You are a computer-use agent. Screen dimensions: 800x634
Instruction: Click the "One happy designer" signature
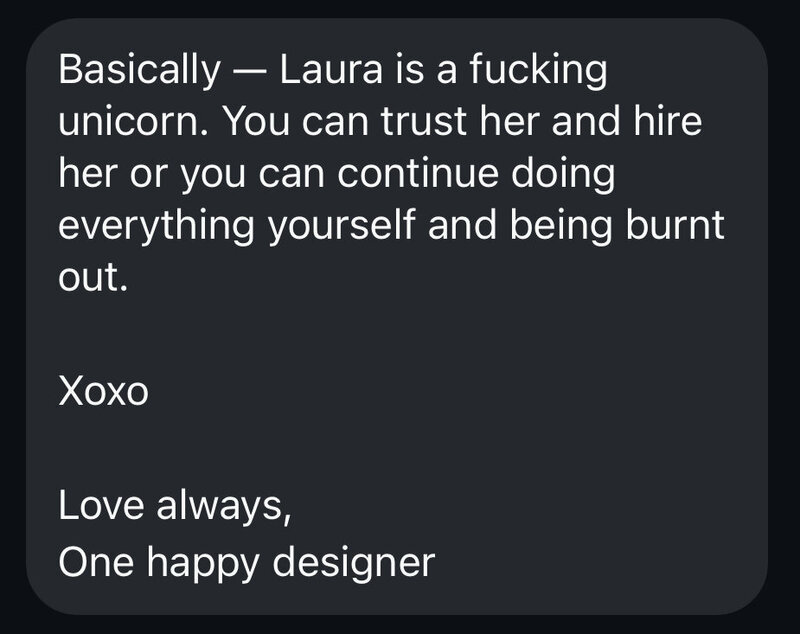pos(246,563)
